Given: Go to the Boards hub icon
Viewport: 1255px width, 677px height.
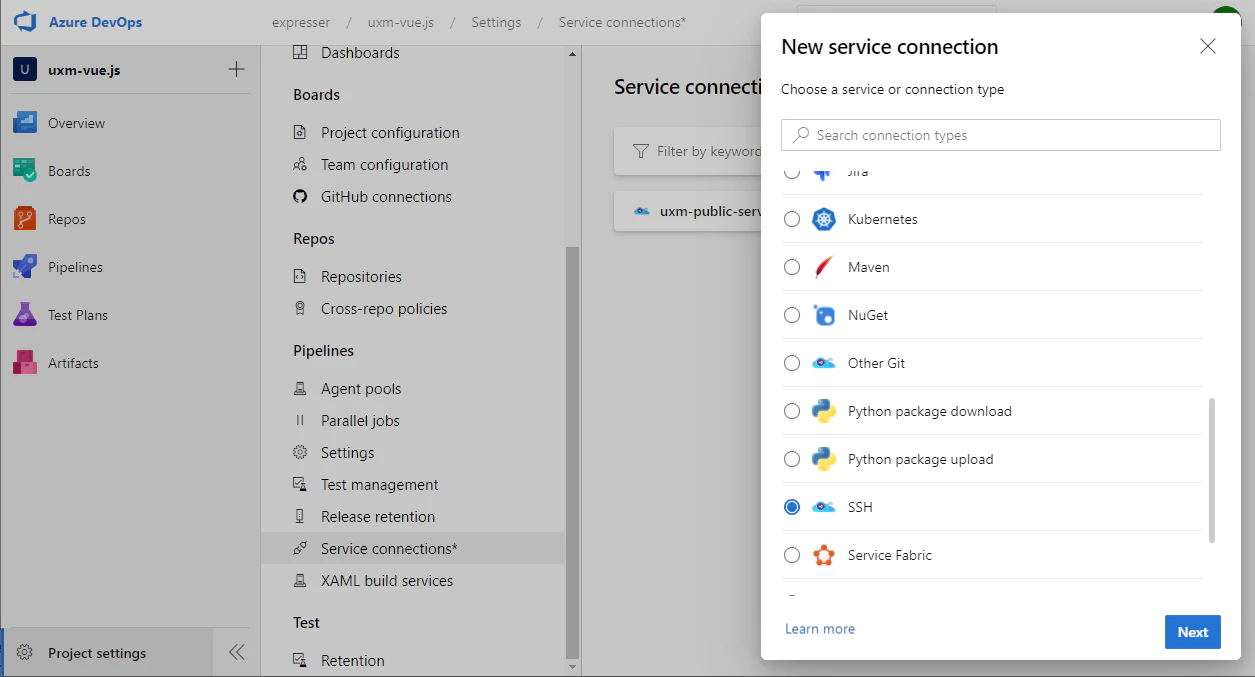Looking at the screenshot, I should [25, 171].
